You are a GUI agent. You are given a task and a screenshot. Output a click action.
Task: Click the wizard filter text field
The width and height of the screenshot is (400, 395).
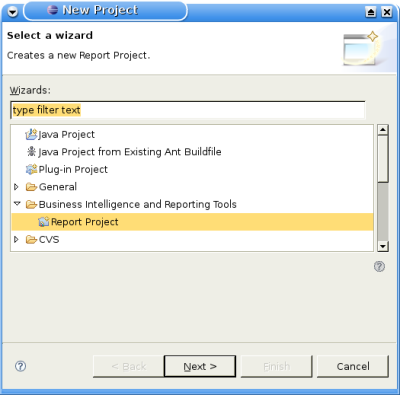tap(188, 110)
